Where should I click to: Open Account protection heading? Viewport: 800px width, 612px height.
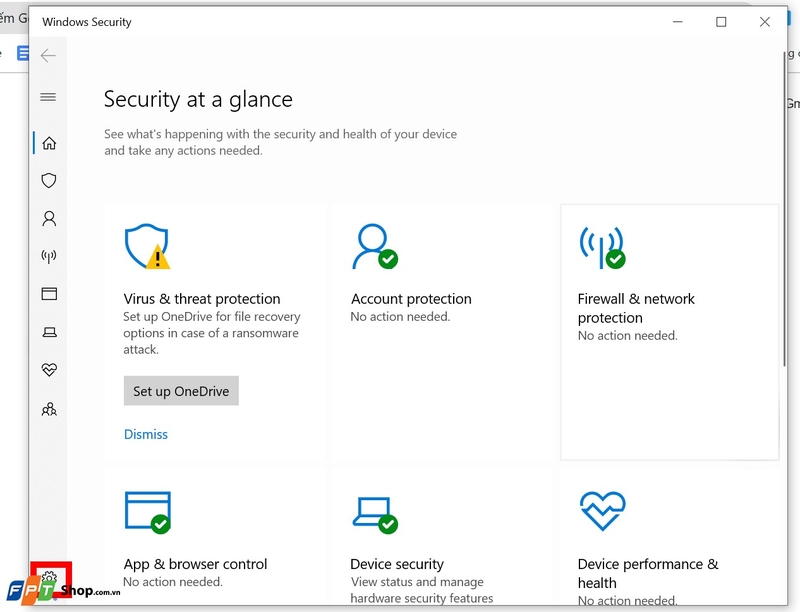pyautogui.click(x=411, y=299)
